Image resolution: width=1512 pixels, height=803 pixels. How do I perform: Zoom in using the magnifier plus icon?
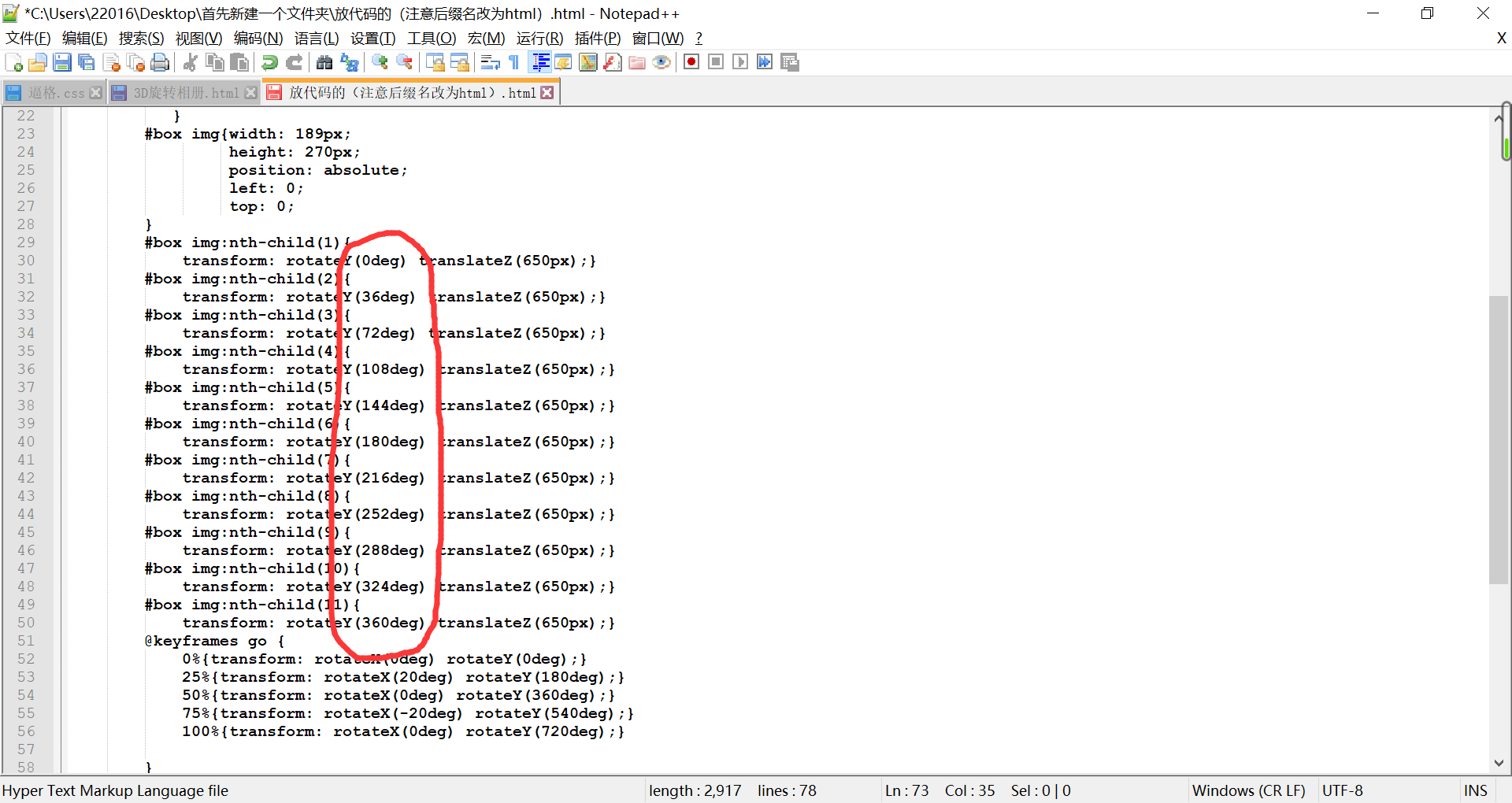[x=380, y=62]
